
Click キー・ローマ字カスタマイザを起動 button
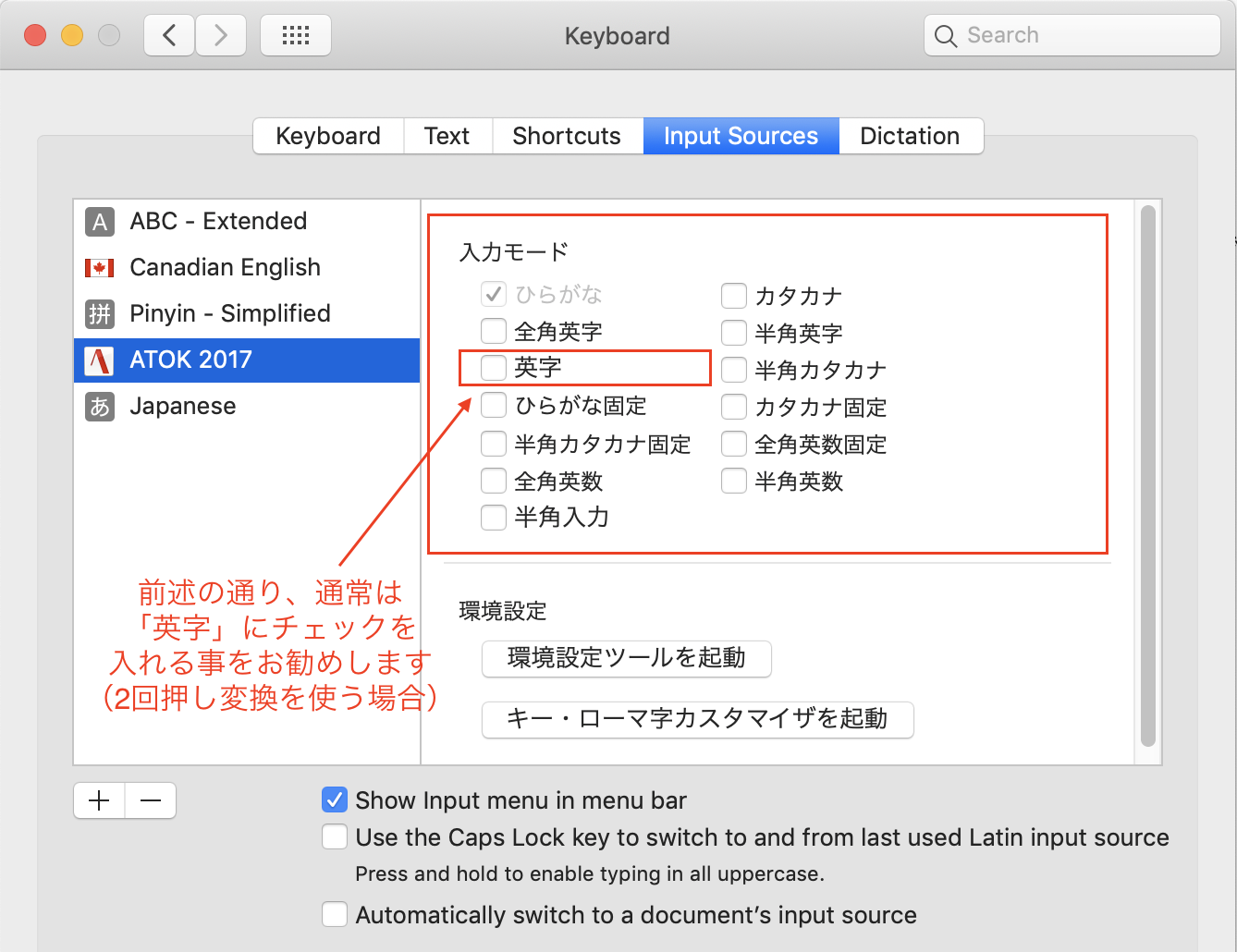pyautogui.click(x=698, y=719)
